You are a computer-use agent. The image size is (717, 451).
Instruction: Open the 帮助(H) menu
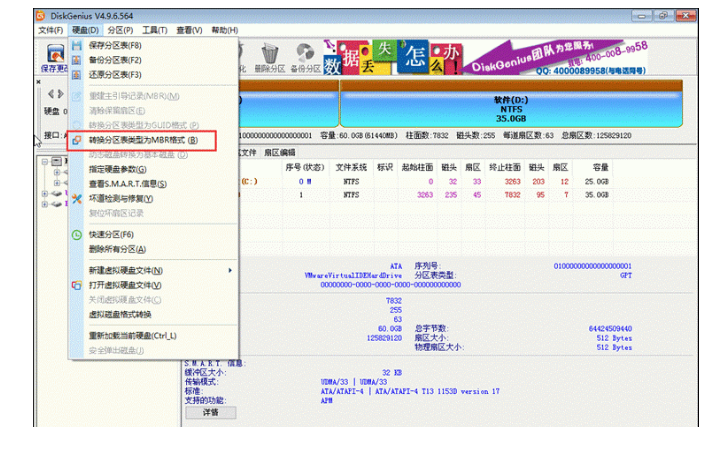[225, 30]
